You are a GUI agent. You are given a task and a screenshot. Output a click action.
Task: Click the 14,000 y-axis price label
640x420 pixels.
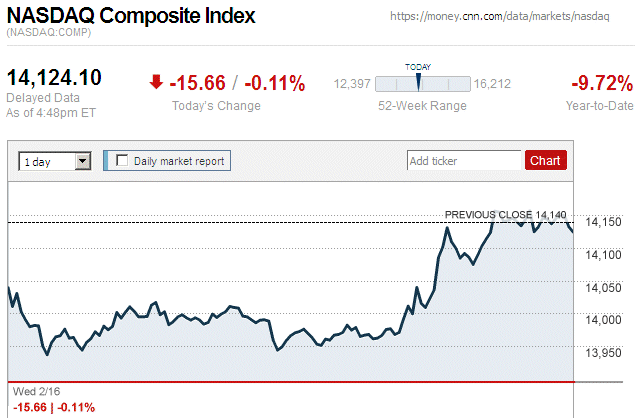click(602, 319)
